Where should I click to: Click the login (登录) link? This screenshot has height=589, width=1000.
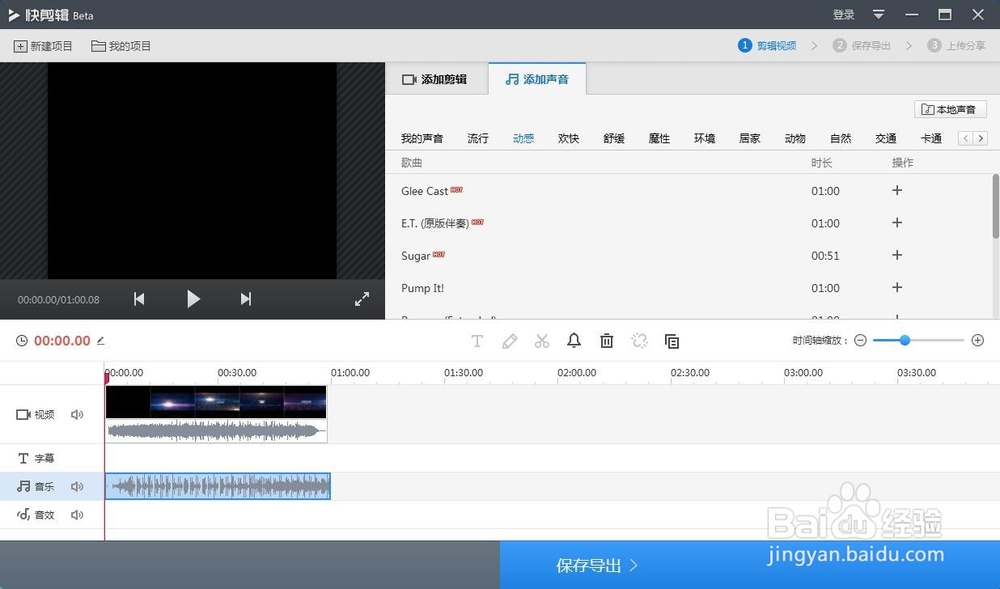click(843, 15)
